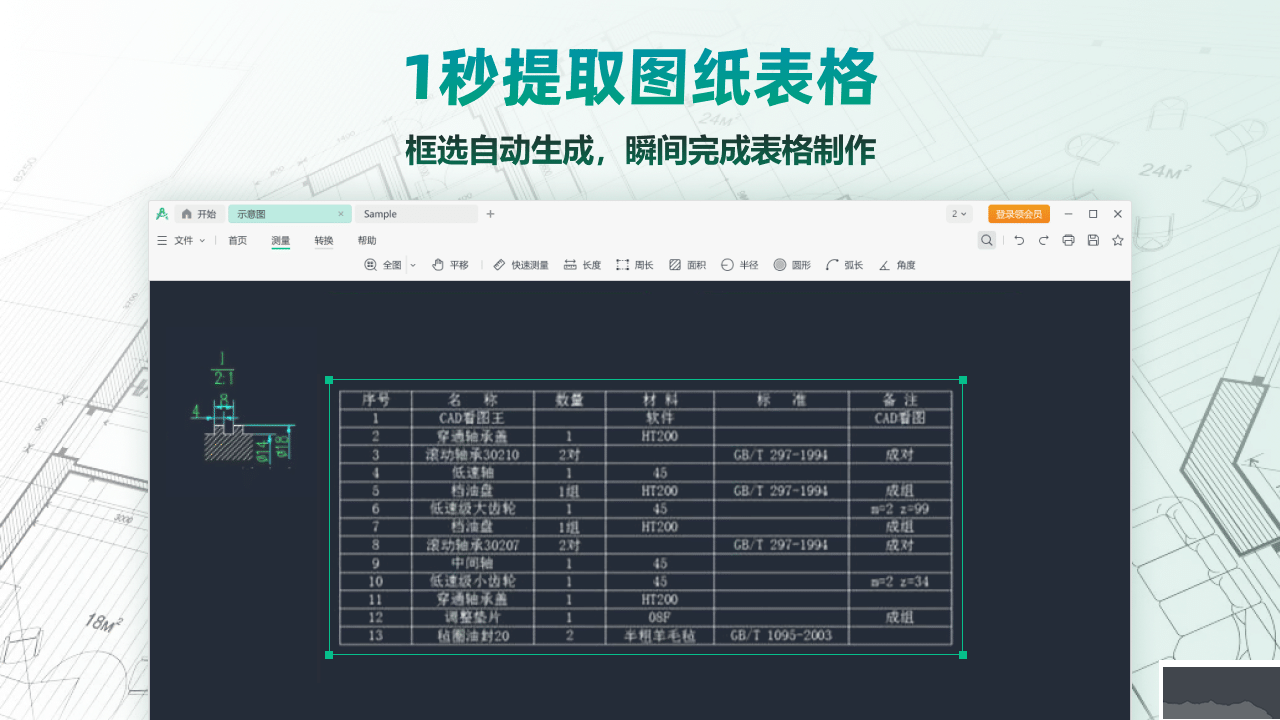Select the 面积 area tool
Viewport: 1280px width, 720px height.
[687, 265]
